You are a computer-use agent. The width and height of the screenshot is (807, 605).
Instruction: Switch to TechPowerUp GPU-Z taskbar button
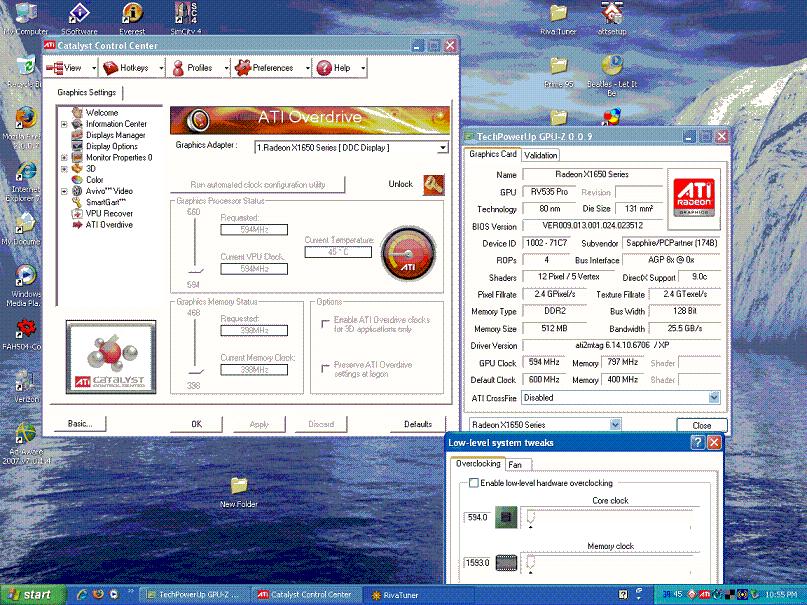click(x=194, y=595)
